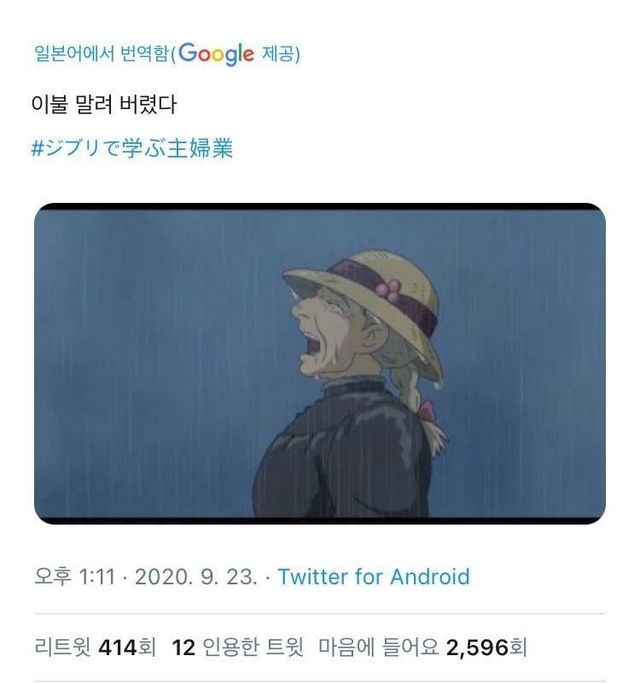
Task: Open the 'Twitter for Android' source link
Action: pos(373,577)
